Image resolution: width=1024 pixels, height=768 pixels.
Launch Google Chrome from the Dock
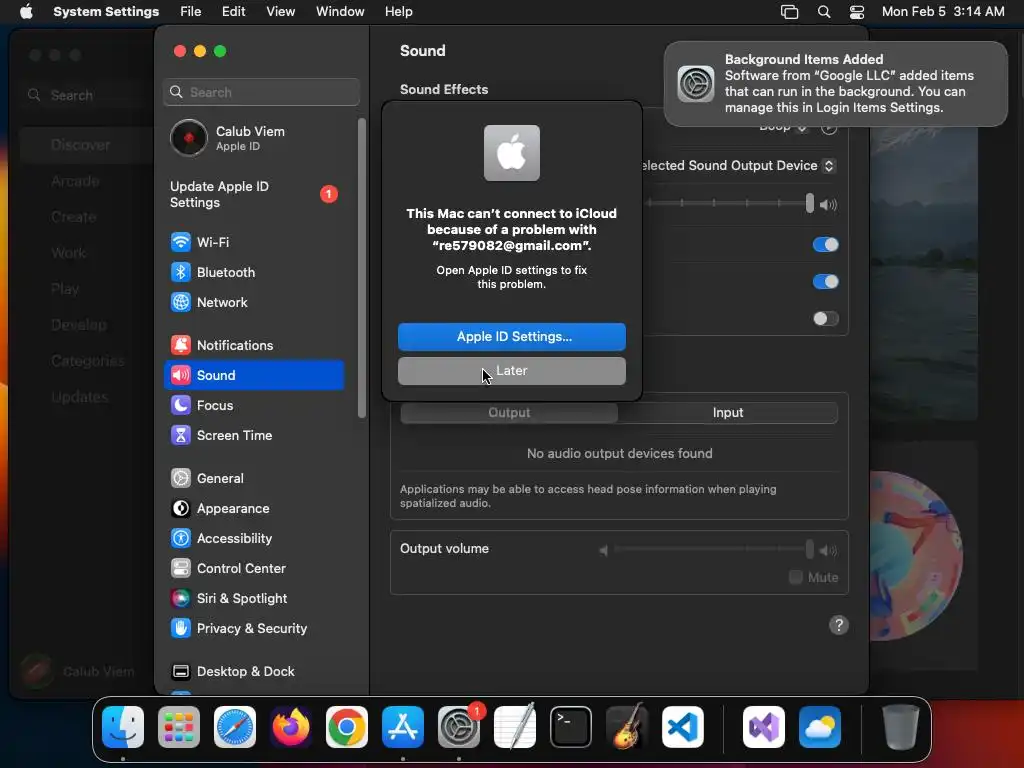[347, 727]
